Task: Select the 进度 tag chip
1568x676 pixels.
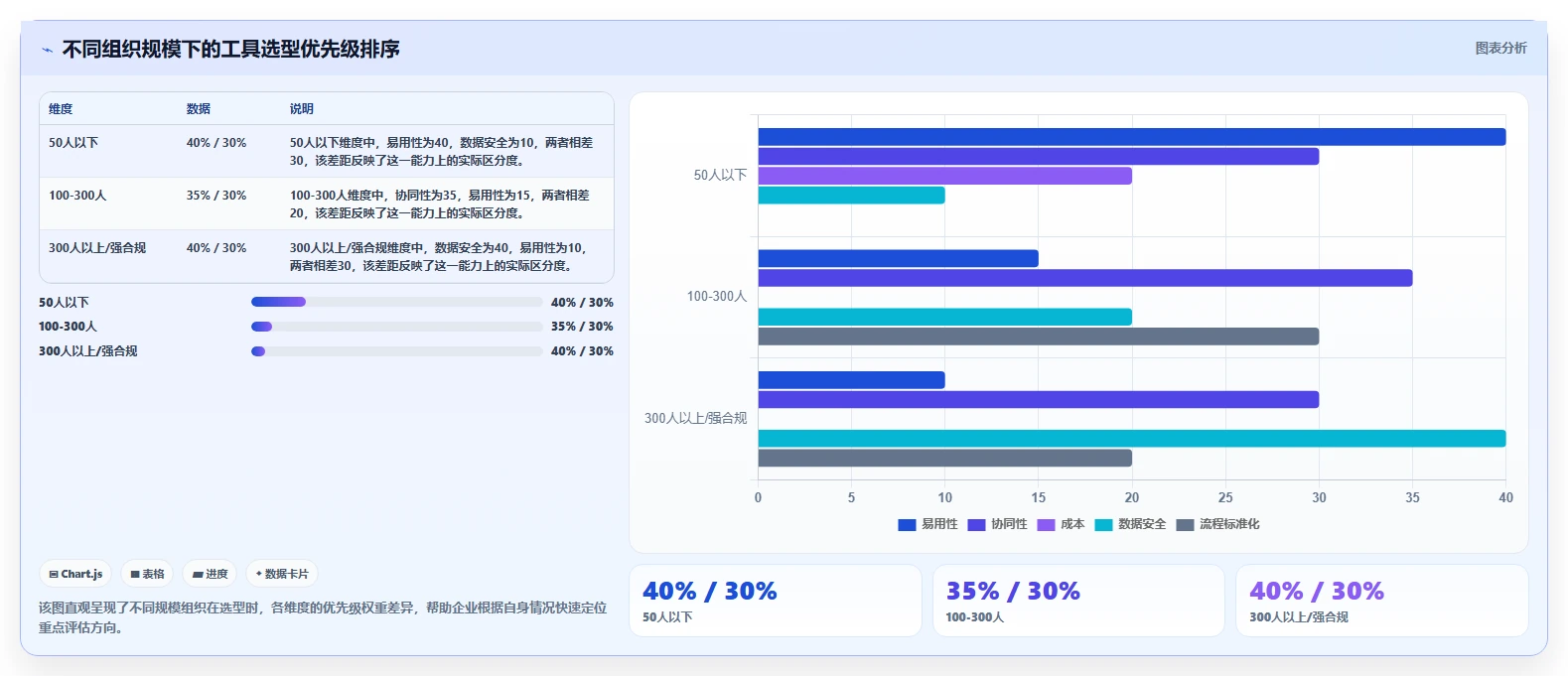Action: click(210, 574)
